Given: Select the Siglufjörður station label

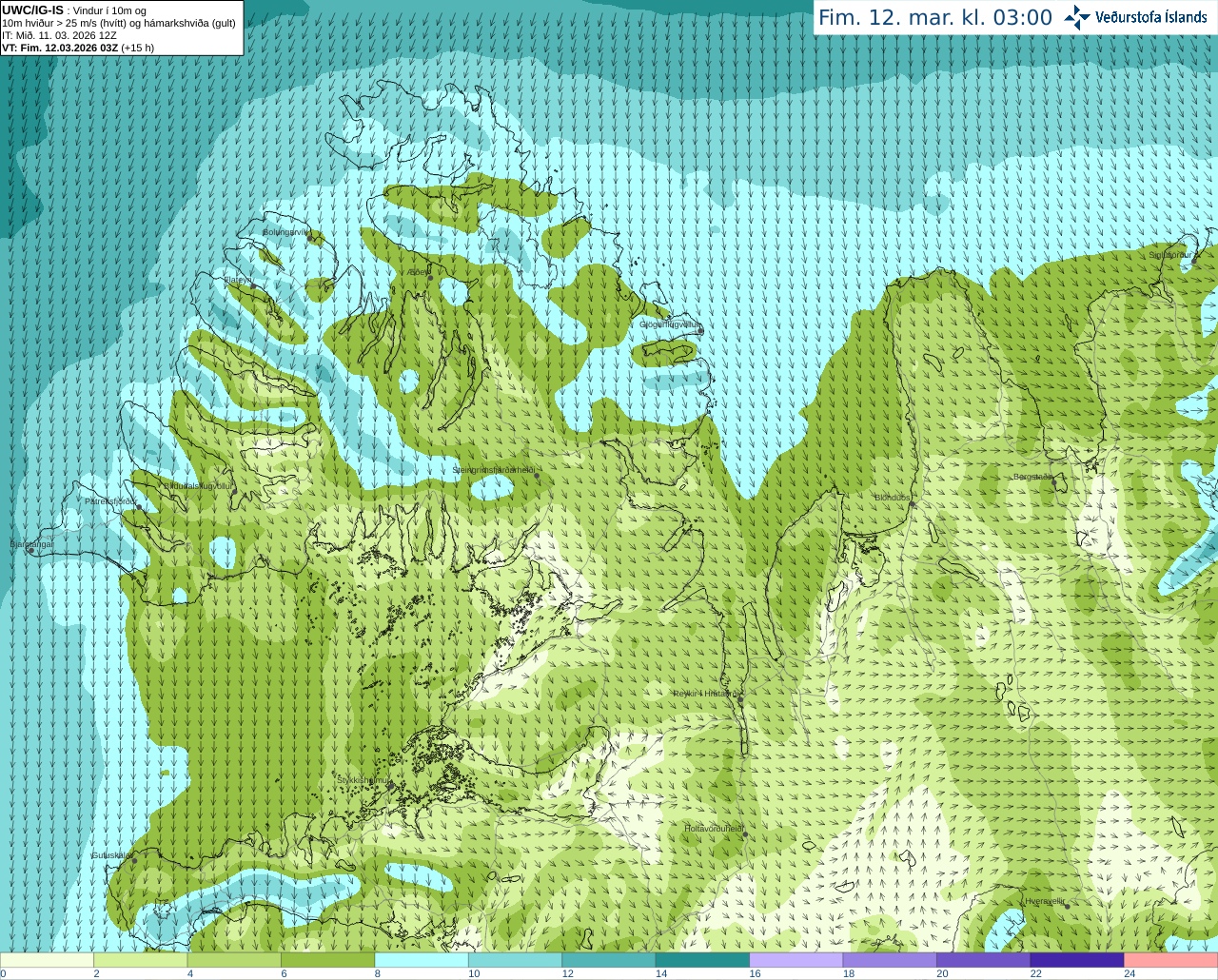Looking at the screenshot, I should point(1170,254).
